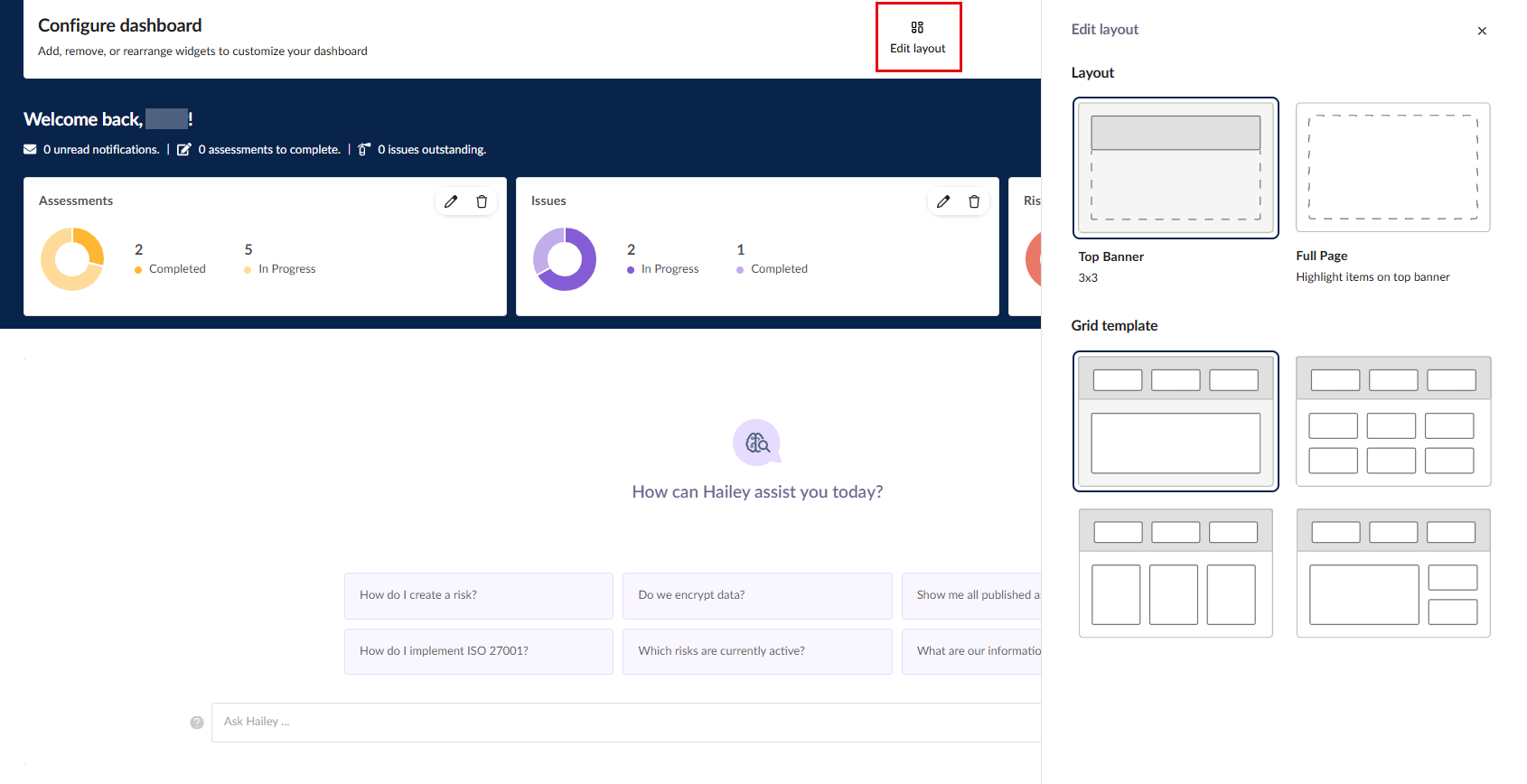Click '0 assessments to complete.' text
The width and height of the screenshot is (1527, 784).
click(269, 150)
